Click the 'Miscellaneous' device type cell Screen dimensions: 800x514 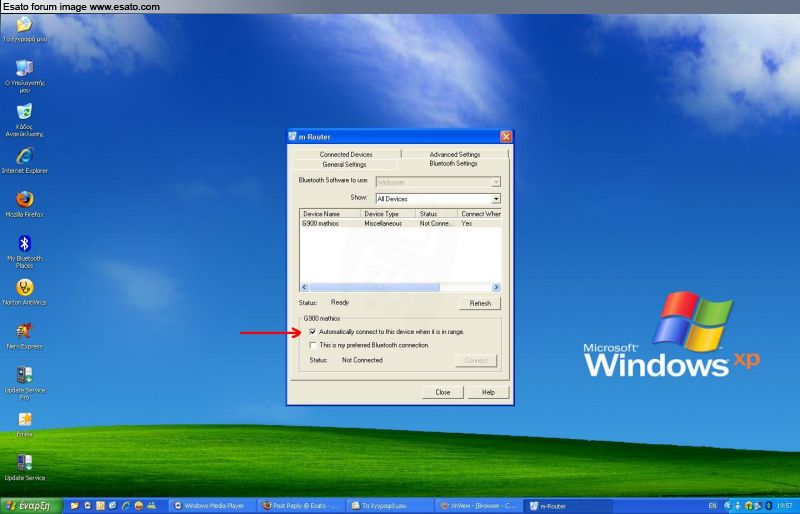(x=383, y=223)
